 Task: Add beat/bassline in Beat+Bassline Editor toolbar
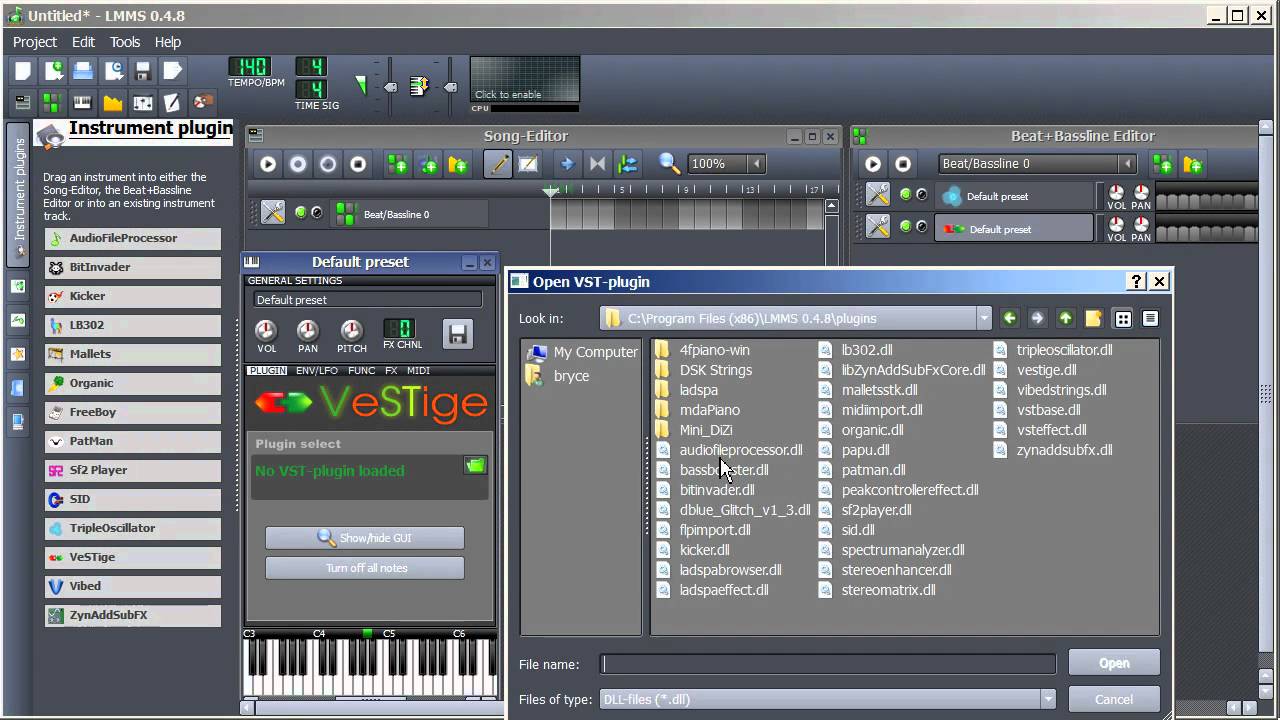1162,164
